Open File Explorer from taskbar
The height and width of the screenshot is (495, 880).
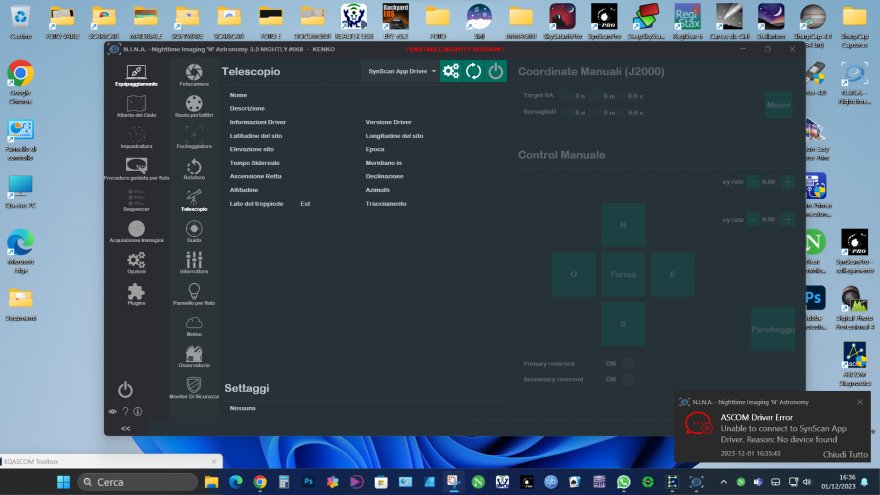point(211,482)
